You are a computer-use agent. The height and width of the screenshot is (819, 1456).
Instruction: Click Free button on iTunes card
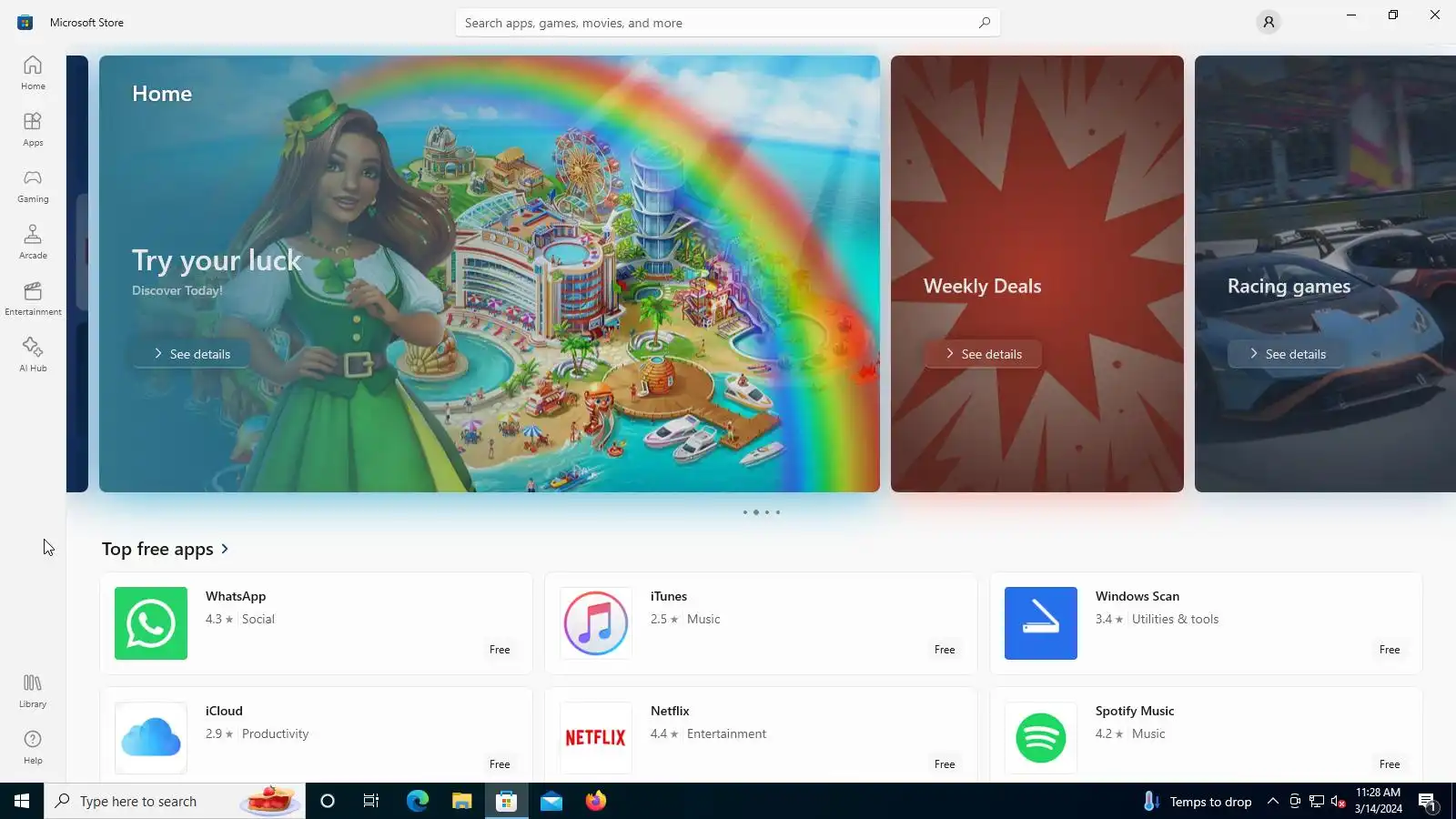945,650
